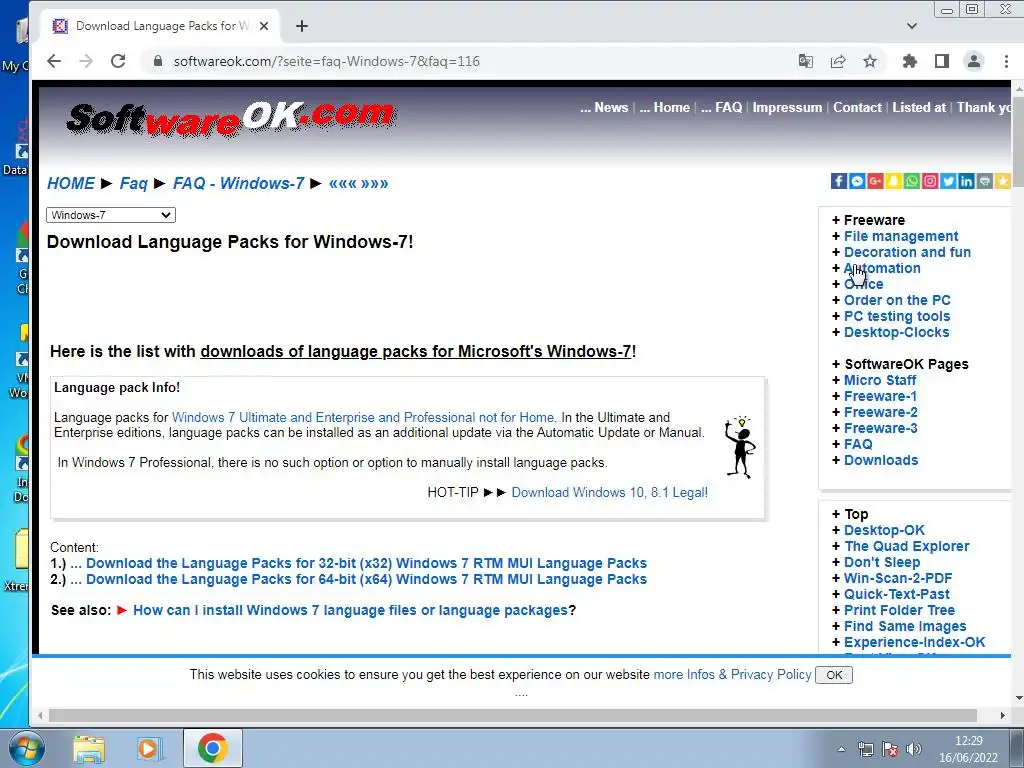Image resolution: width=1024 pixels, height=768 pixels.
Task: Open Windows Start menu
Action: [x=26, y=748]
